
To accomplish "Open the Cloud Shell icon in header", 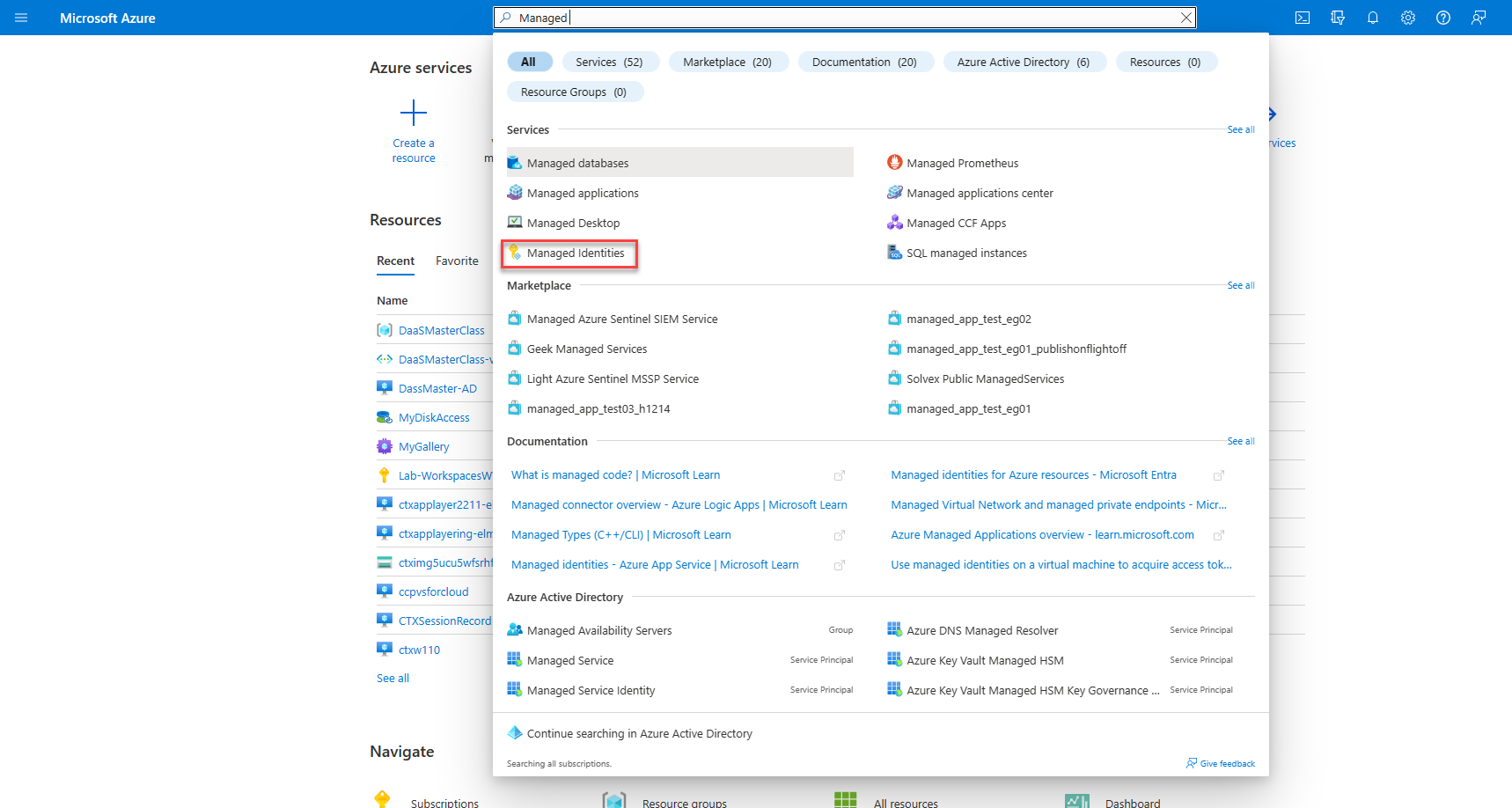I will tap(1303, 18).
